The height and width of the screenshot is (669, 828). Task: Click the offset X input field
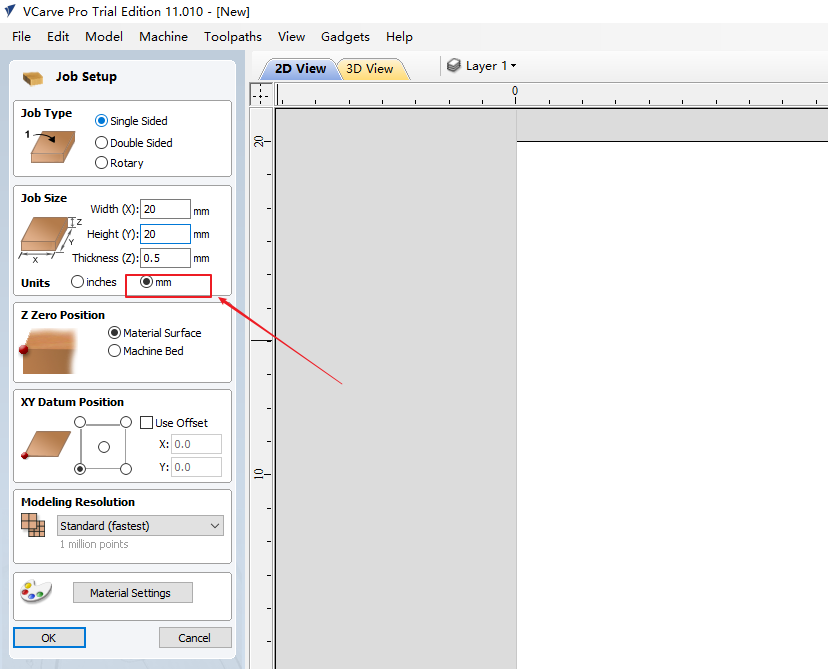click(196, 444)
